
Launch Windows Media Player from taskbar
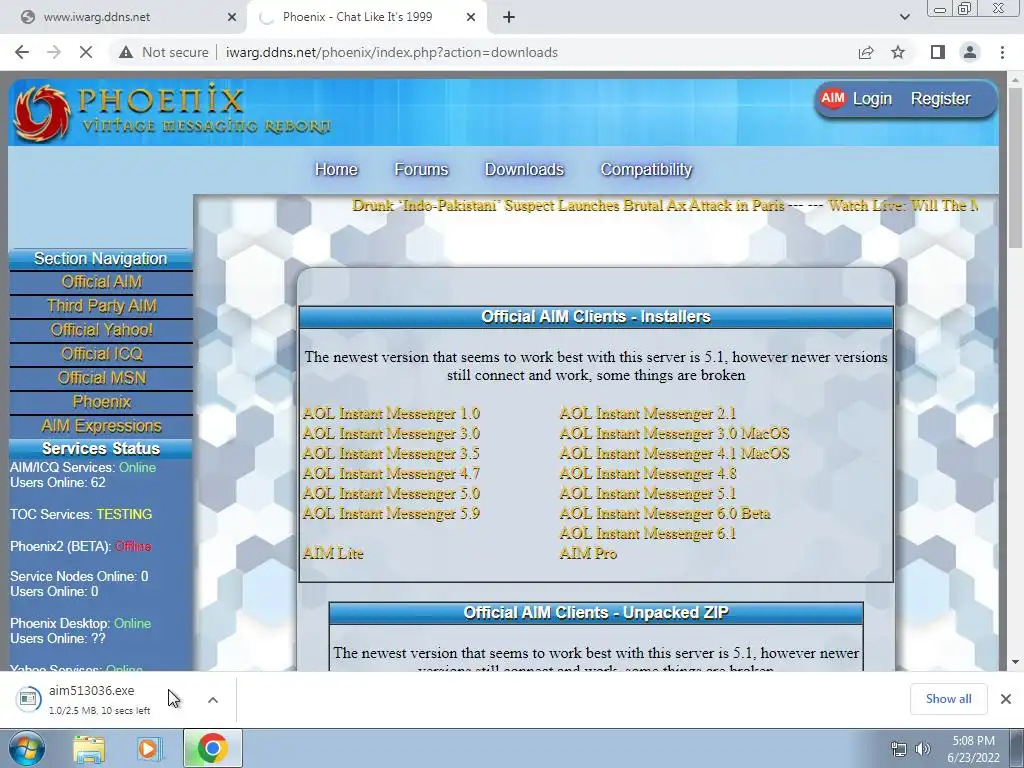click(x=150, y=748)
